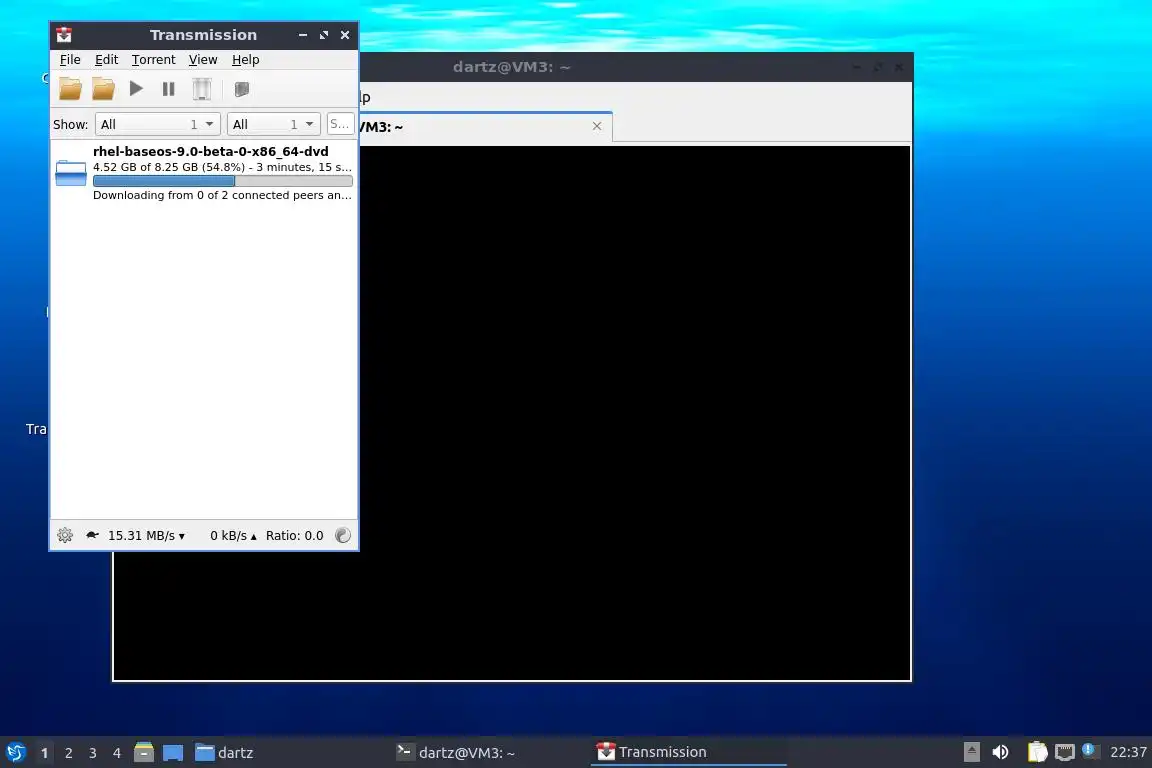Screen dimensions: 1152x768
Task: Click the blue folder icon of the rhel torrent
Action: (71, 173)
